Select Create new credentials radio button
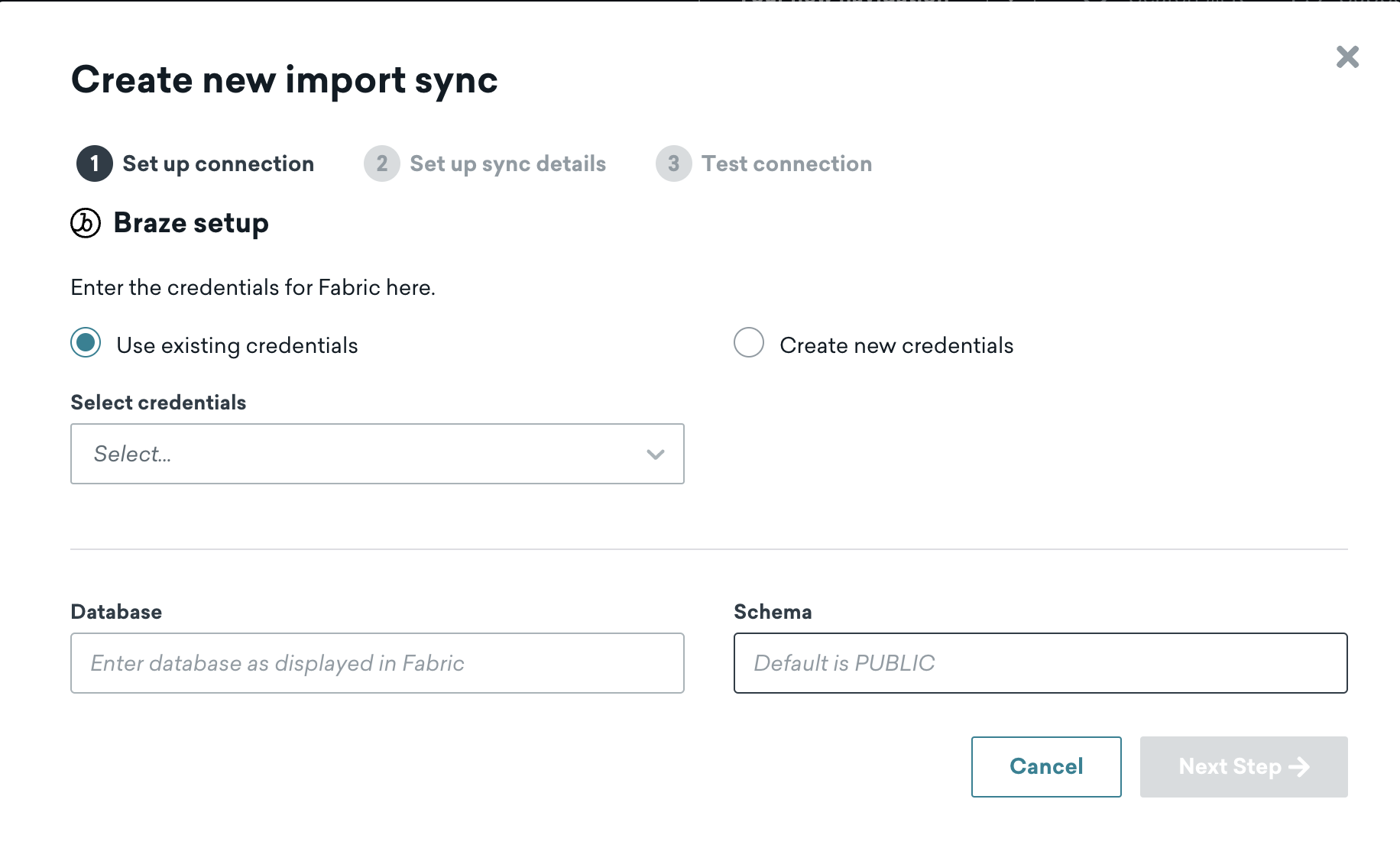This screenshot has height=851, width=1400. point(749,343)
